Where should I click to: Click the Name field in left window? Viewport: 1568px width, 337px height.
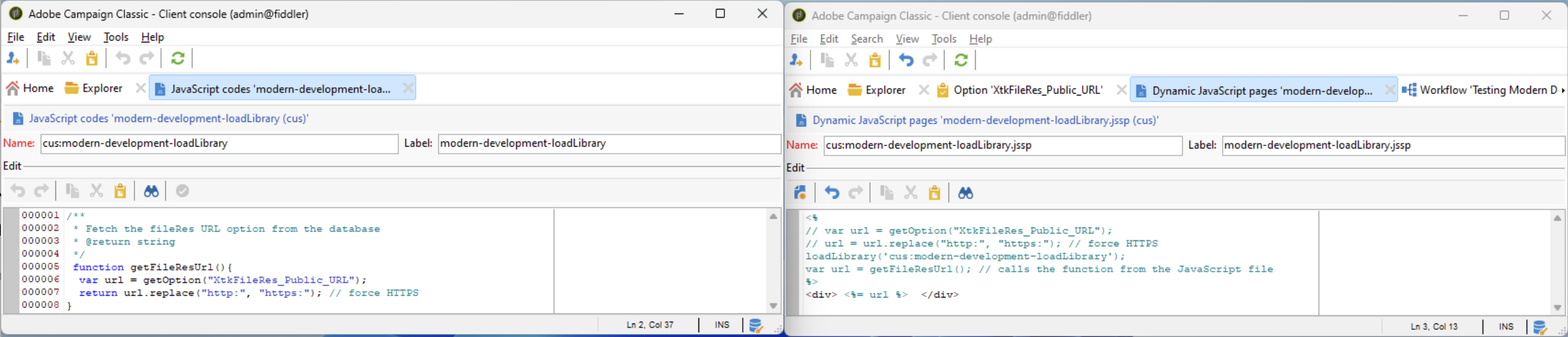coord(219,144)
